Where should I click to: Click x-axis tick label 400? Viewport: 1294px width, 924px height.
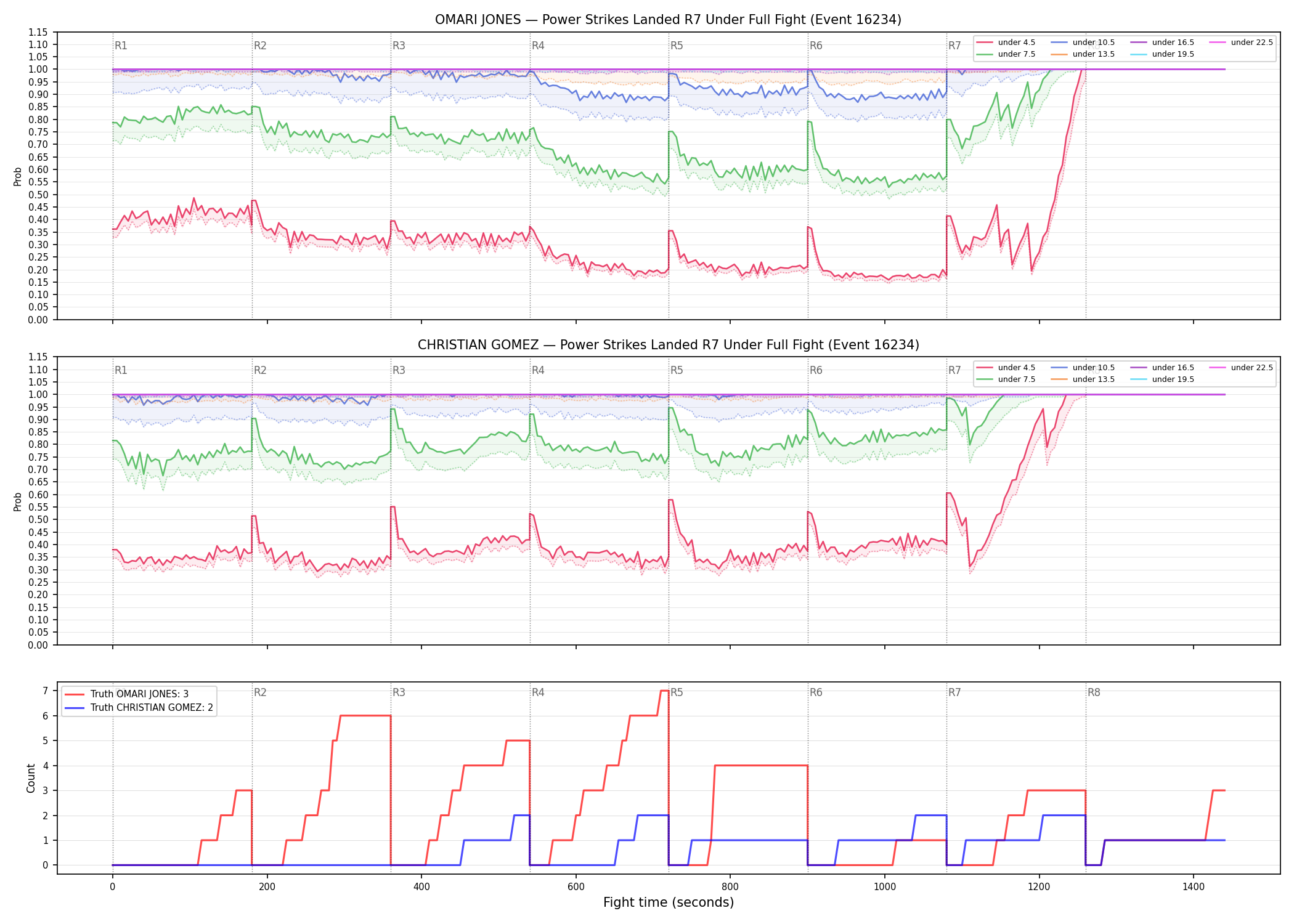tap(421, 887)
